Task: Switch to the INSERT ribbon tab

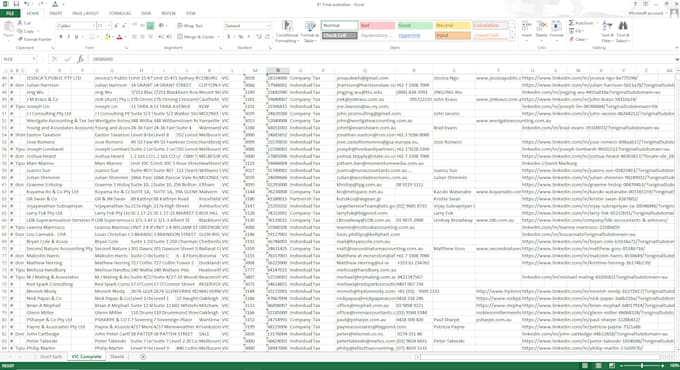Action: [56, 13]
